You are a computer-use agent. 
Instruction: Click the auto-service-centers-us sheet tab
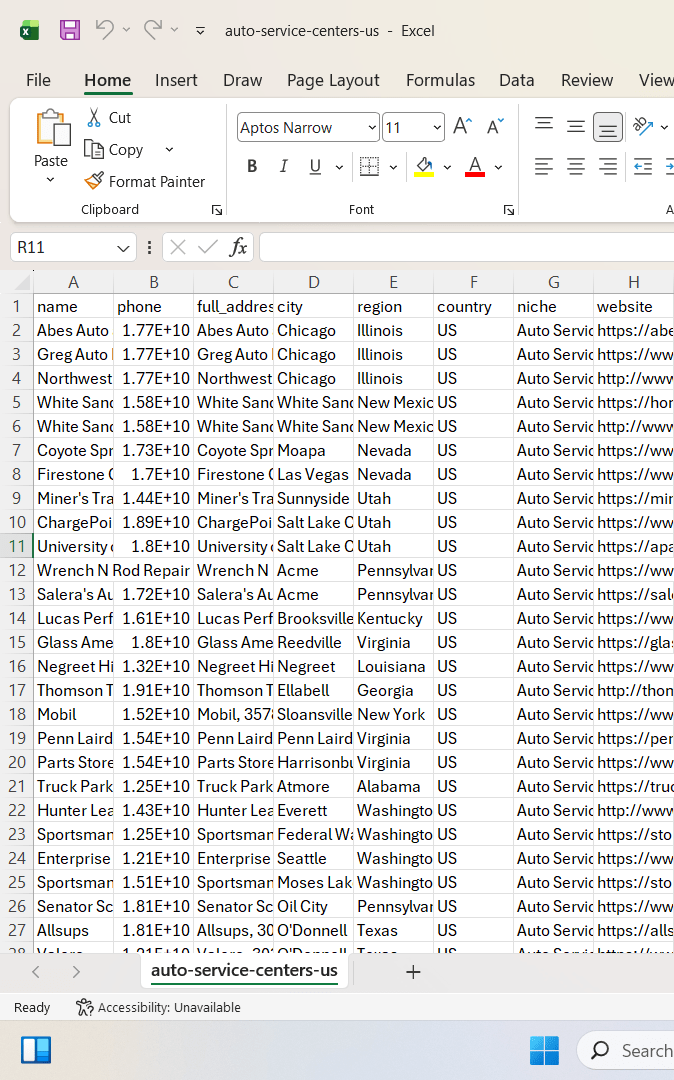(x=244, y=971)
